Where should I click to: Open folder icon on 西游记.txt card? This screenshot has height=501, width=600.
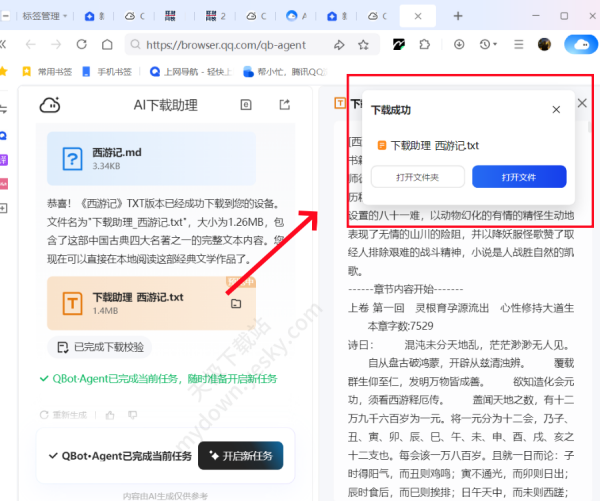click(x=236, y=303)
